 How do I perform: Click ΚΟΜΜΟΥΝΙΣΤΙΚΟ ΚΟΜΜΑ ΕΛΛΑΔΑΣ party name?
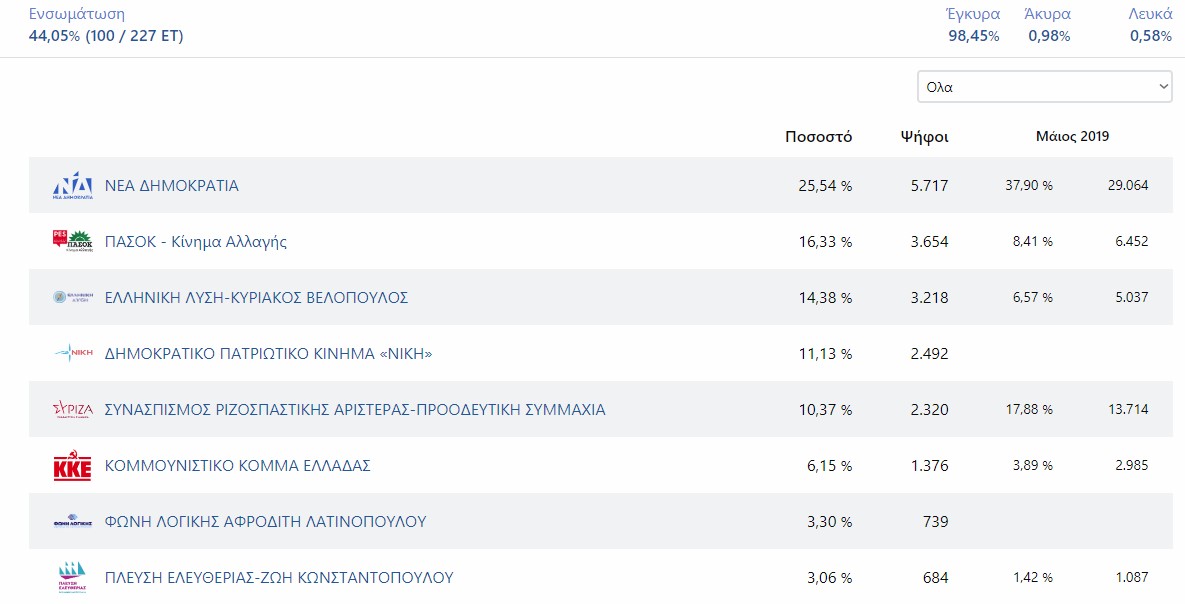click(x=238, y=466)
